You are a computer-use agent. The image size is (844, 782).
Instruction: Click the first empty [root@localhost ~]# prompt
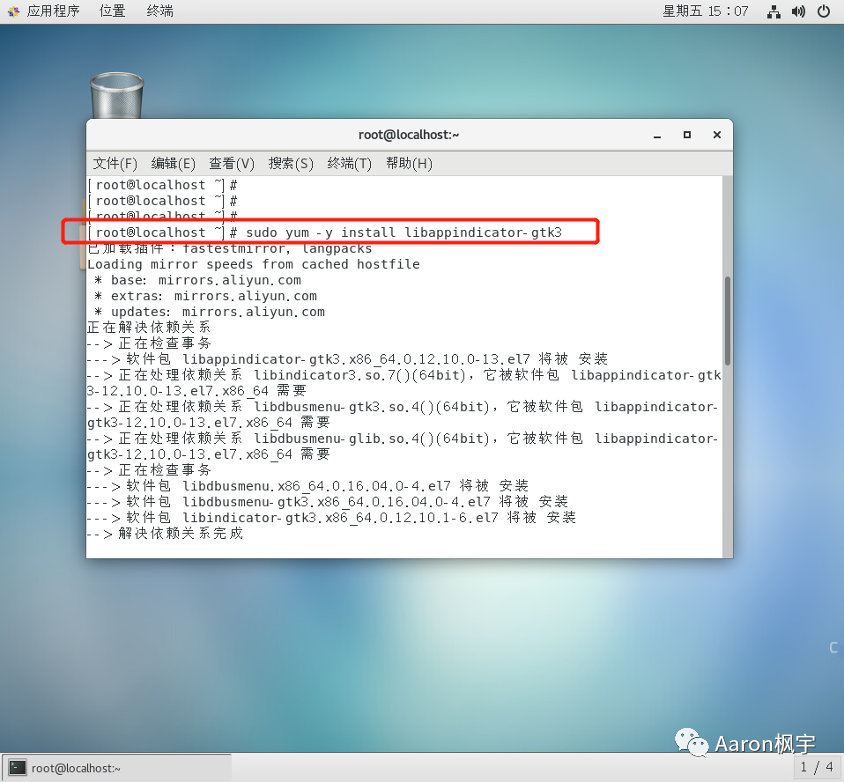162,185
